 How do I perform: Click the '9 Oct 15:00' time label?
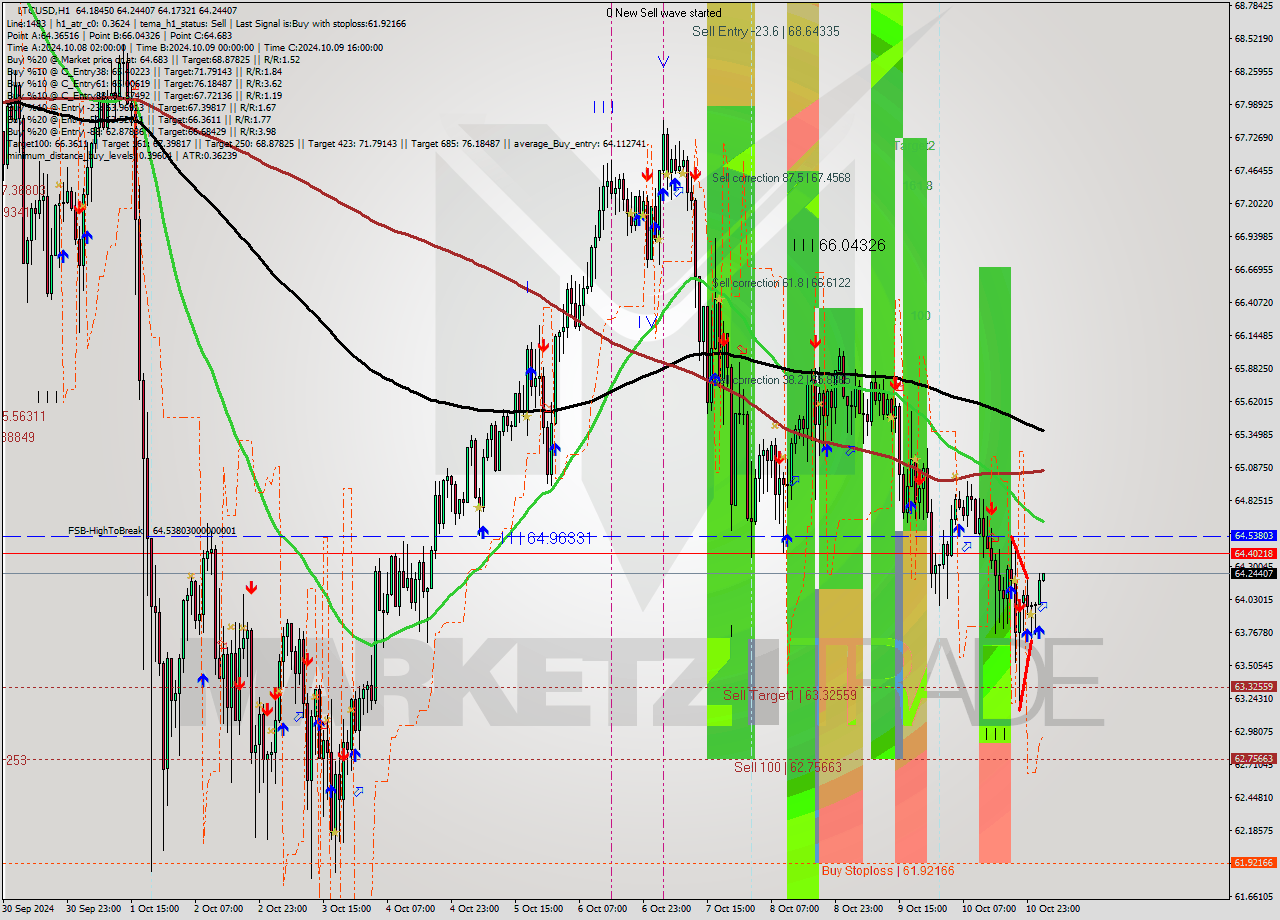[923, 909]
